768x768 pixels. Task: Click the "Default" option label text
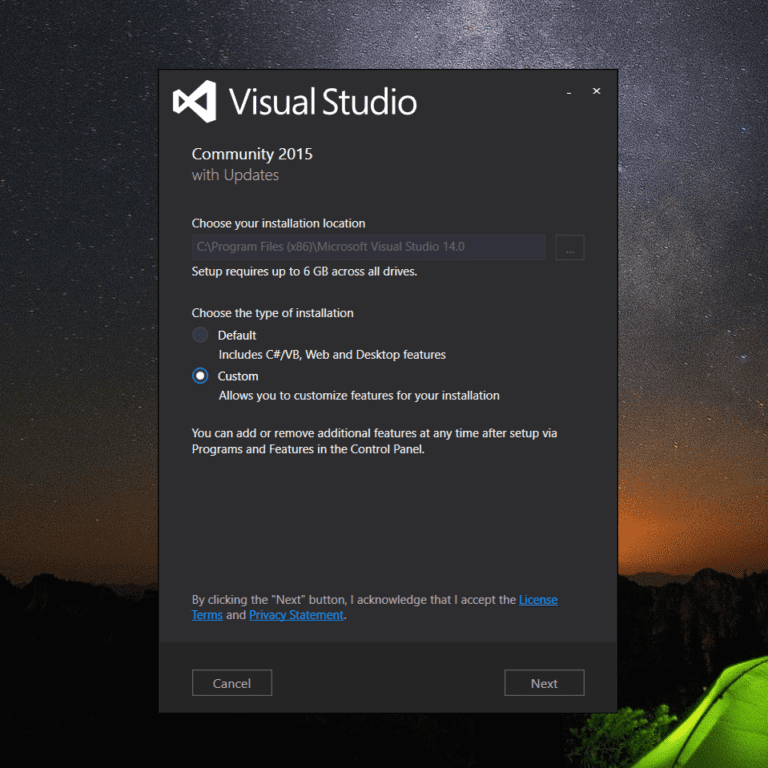point(237,335)
